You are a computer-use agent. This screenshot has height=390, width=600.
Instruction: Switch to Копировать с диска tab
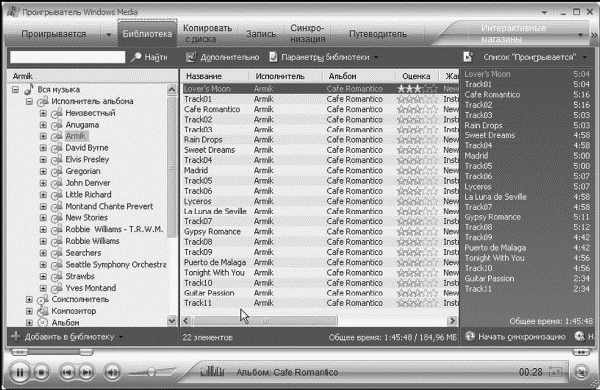(x=207, y=33)
